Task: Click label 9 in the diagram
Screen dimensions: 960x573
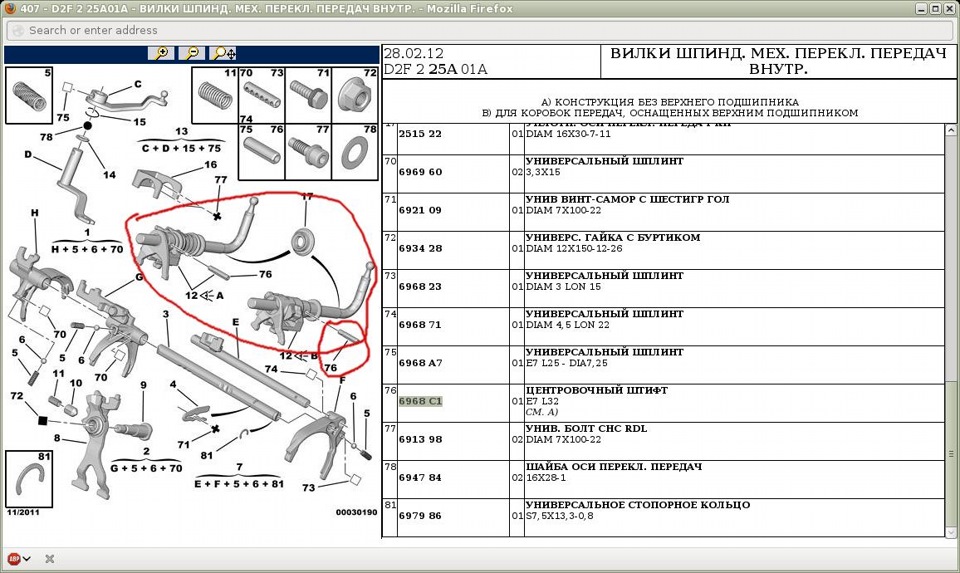Action: 143,385
